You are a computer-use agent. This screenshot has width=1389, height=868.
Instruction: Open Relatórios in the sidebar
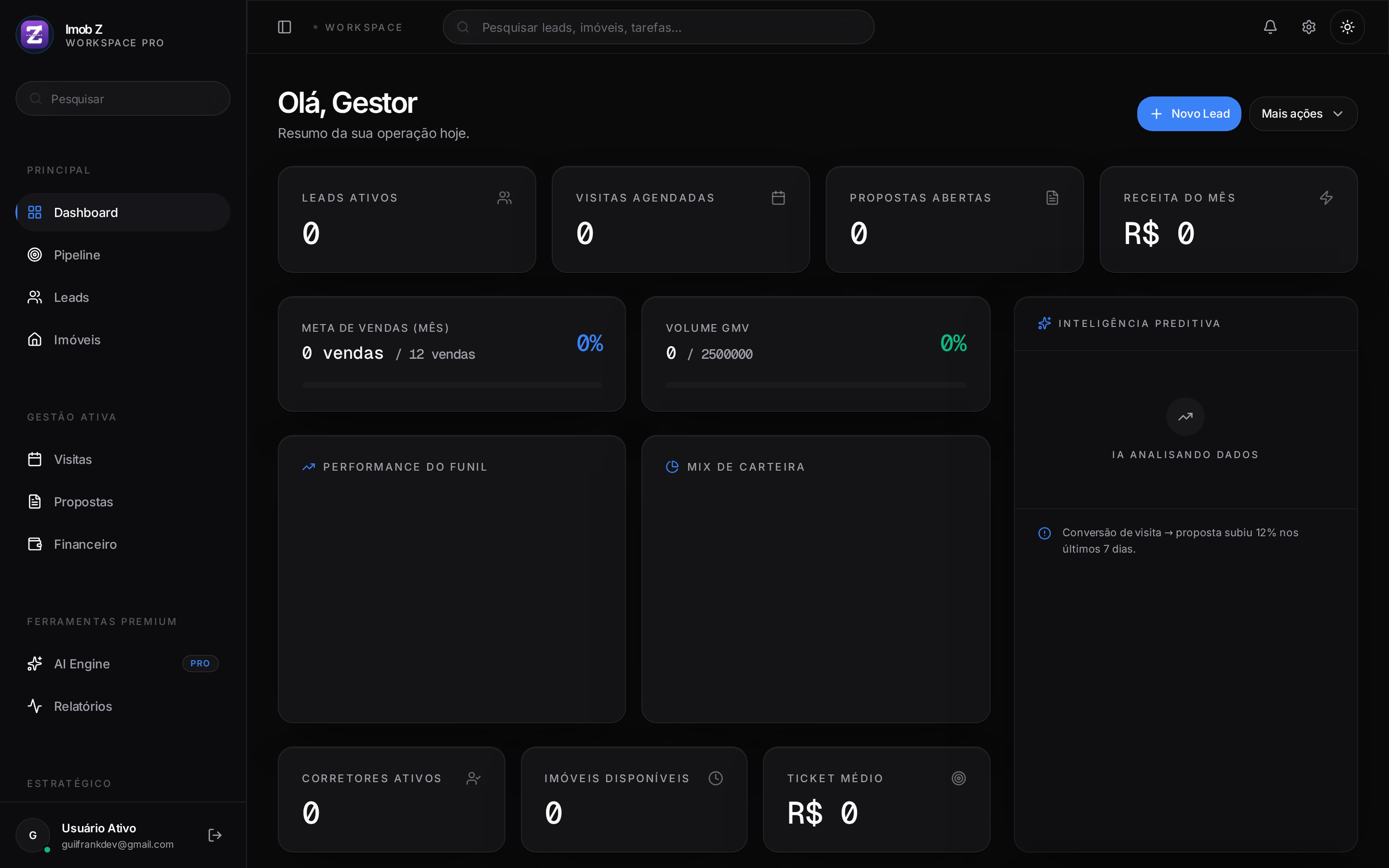pos(123,706)
